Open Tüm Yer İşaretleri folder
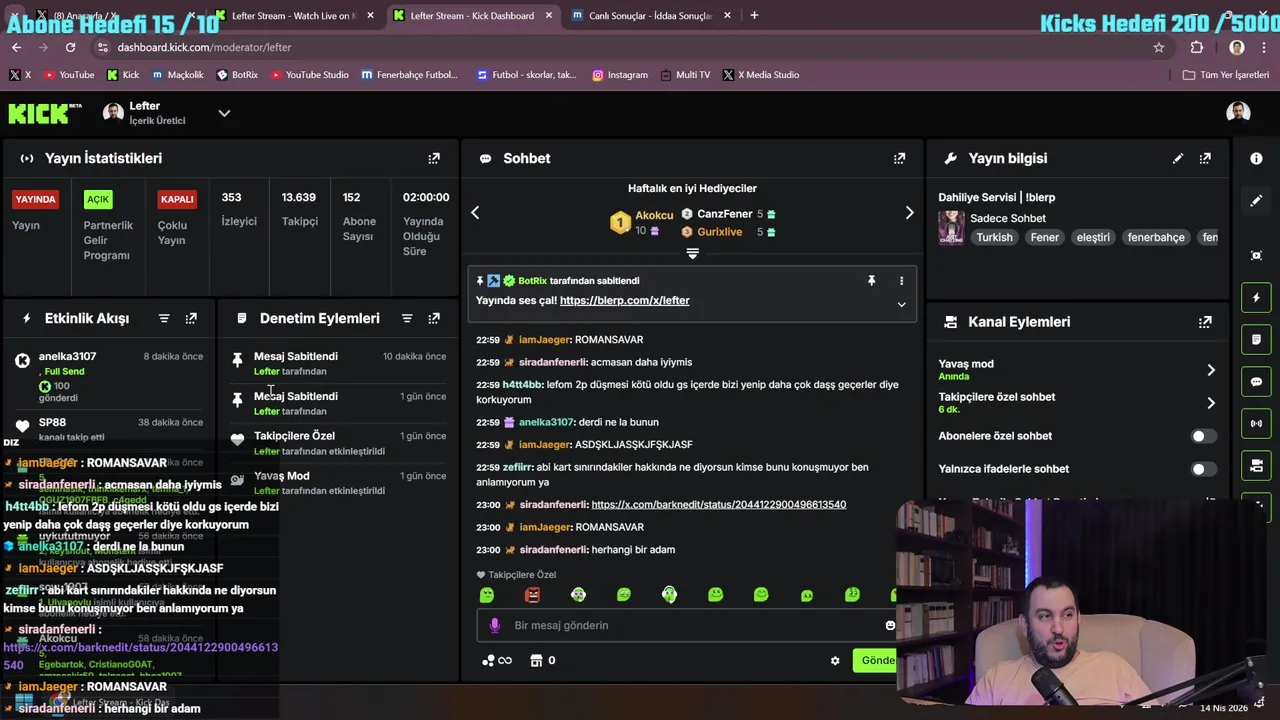 [x=1225, y=75]
